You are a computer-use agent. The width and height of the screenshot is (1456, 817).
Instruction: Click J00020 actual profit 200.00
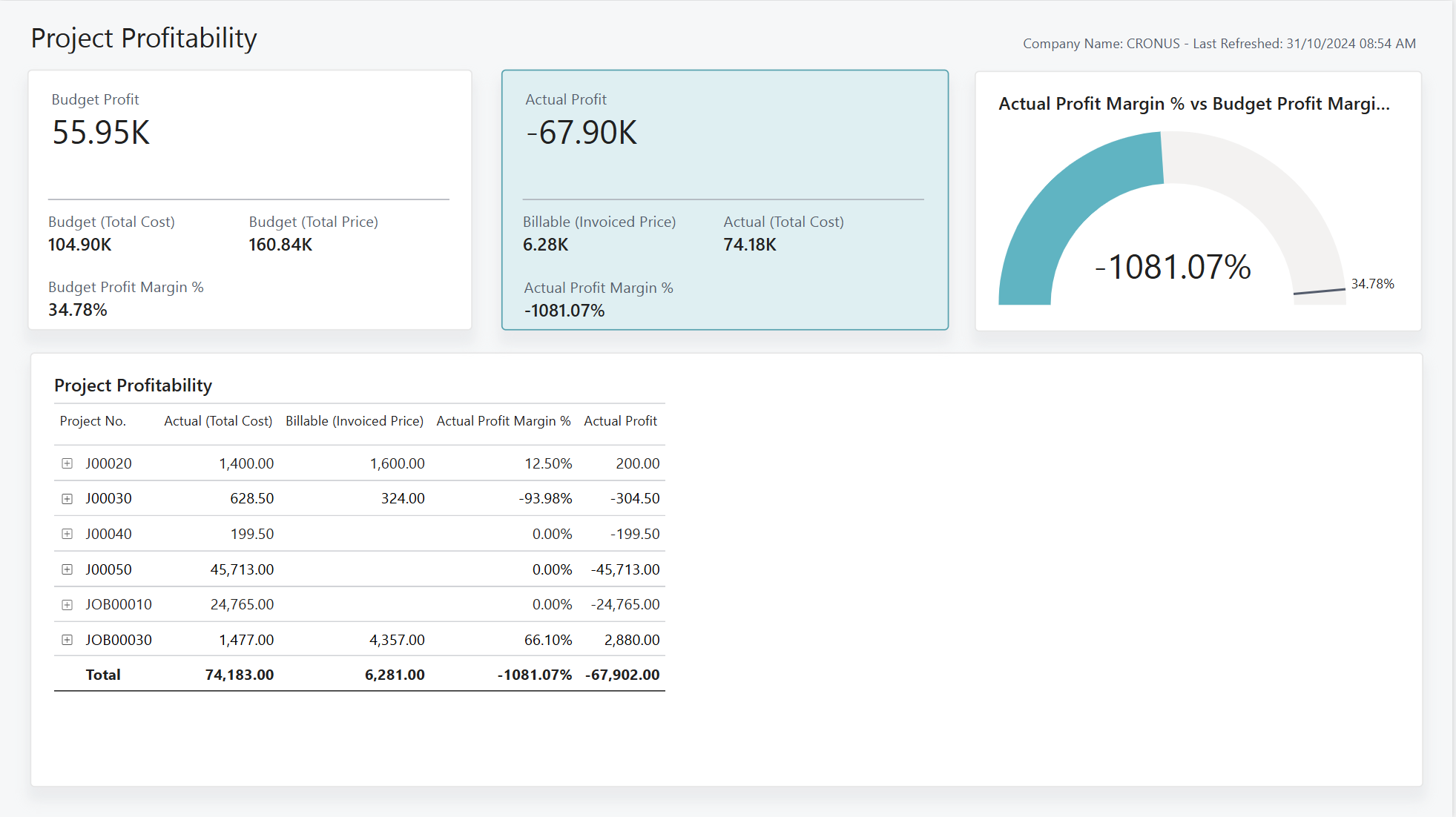638,463
